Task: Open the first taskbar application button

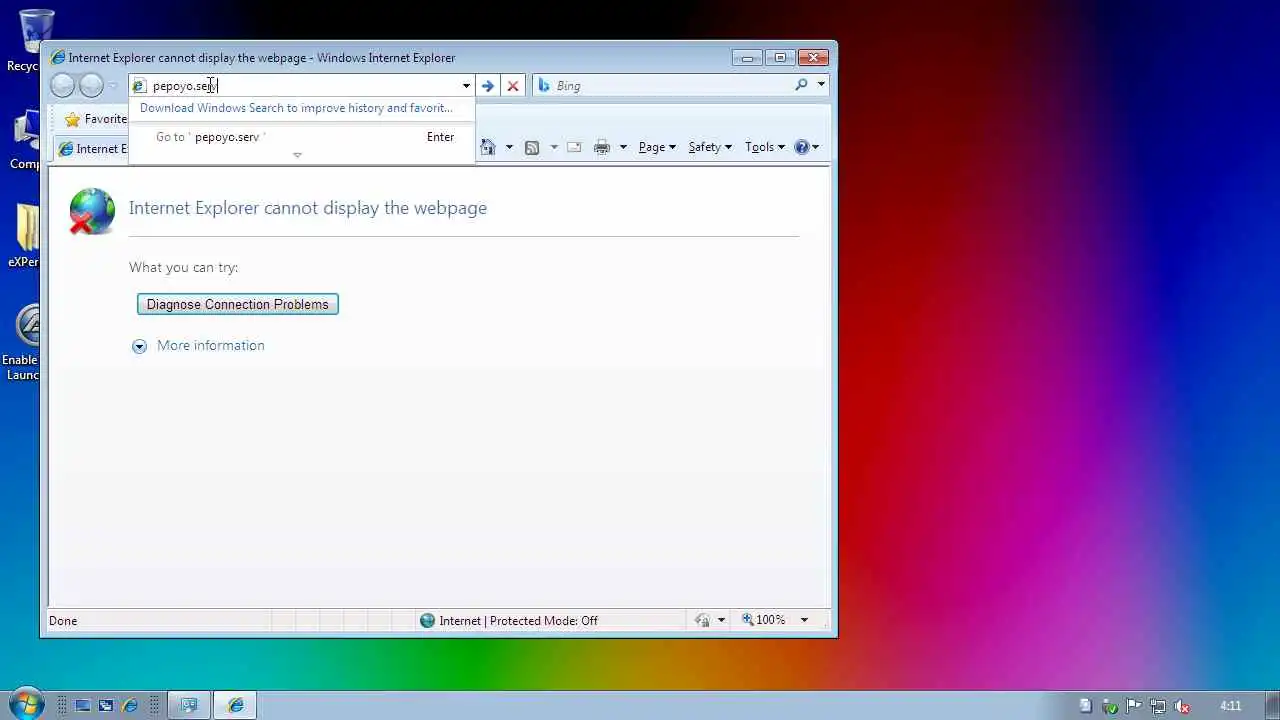Action: click(188, 705)
